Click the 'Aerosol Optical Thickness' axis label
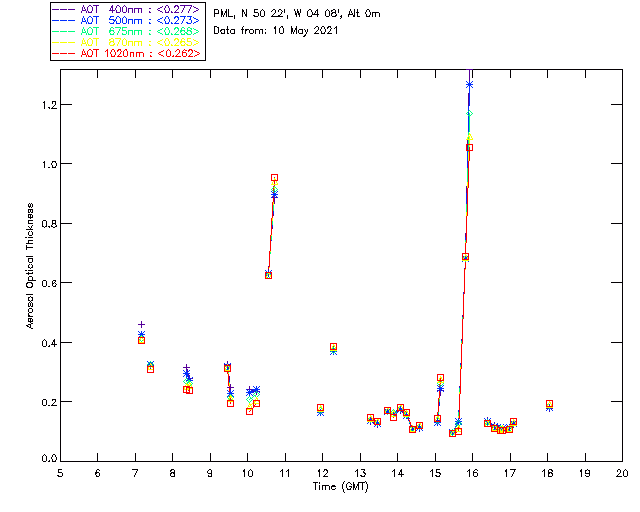Screen dimensions: 640x512 point(30,266)
